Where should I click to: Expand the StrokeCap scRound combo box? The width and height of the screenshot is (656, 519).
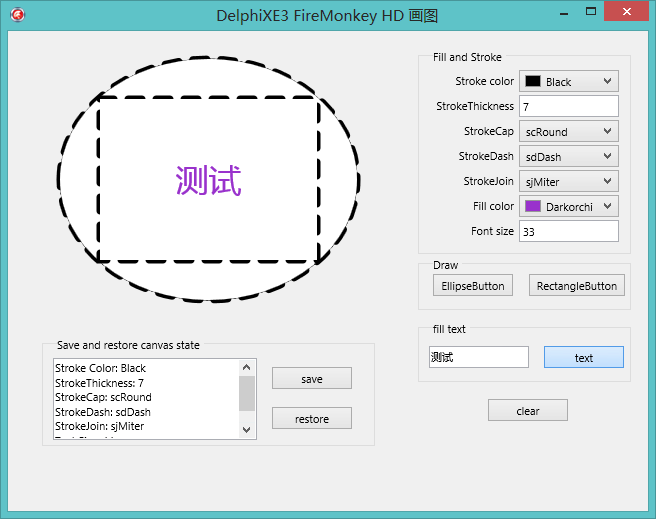tap(569, 131)
